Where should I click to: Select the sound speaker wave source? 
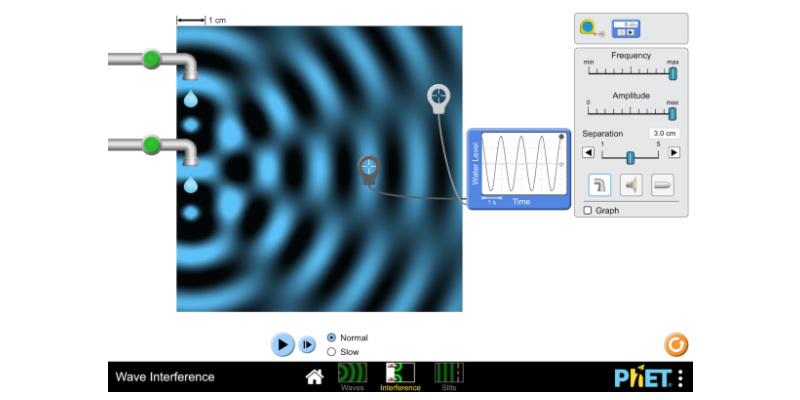(x=631, y=185)
